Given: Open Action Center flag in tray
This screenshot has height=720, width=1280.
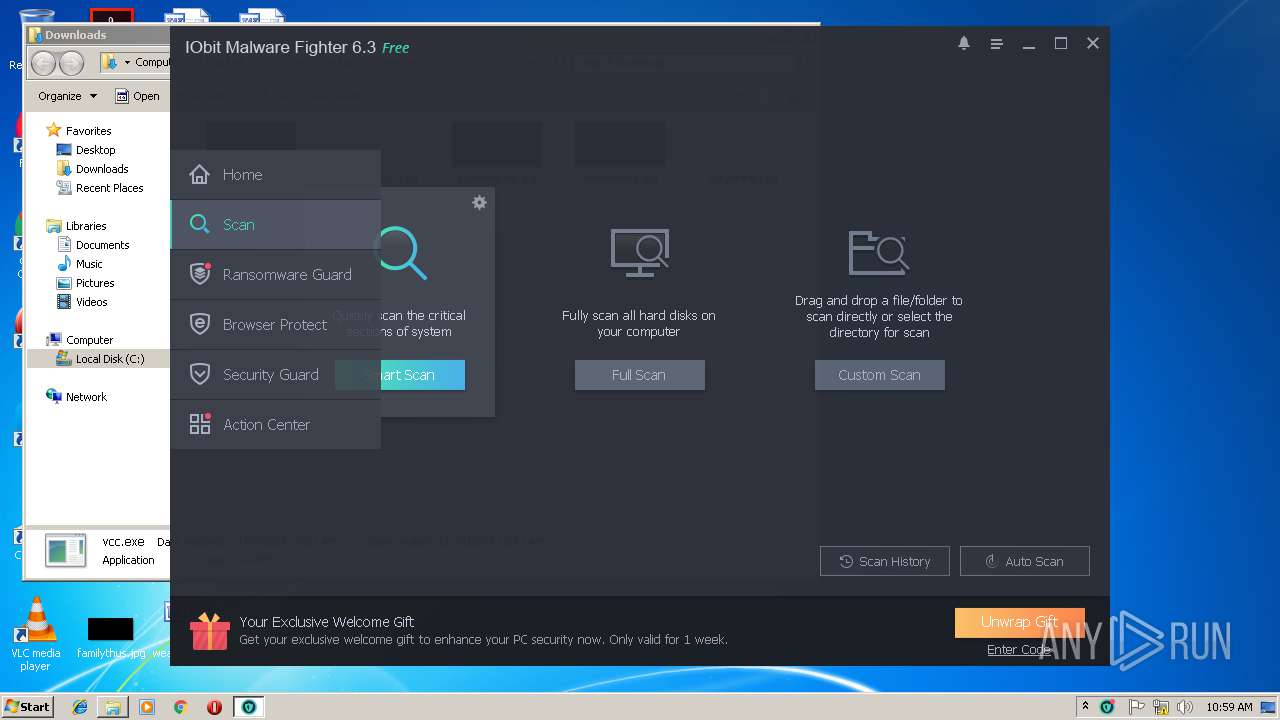Looking at the screenshot, I should 1136,707.
